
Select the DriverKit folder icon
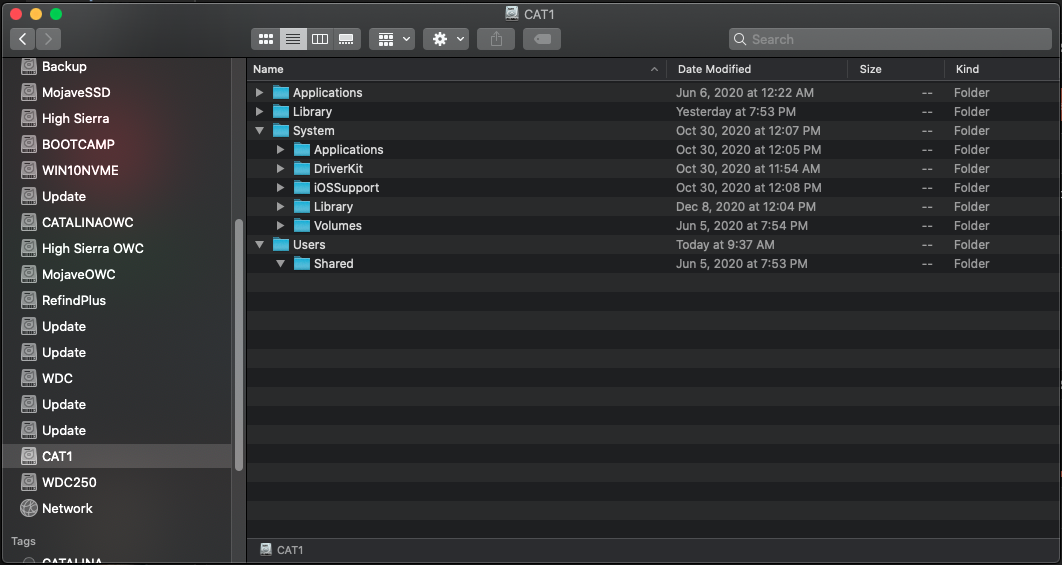(x=302, y=168)
